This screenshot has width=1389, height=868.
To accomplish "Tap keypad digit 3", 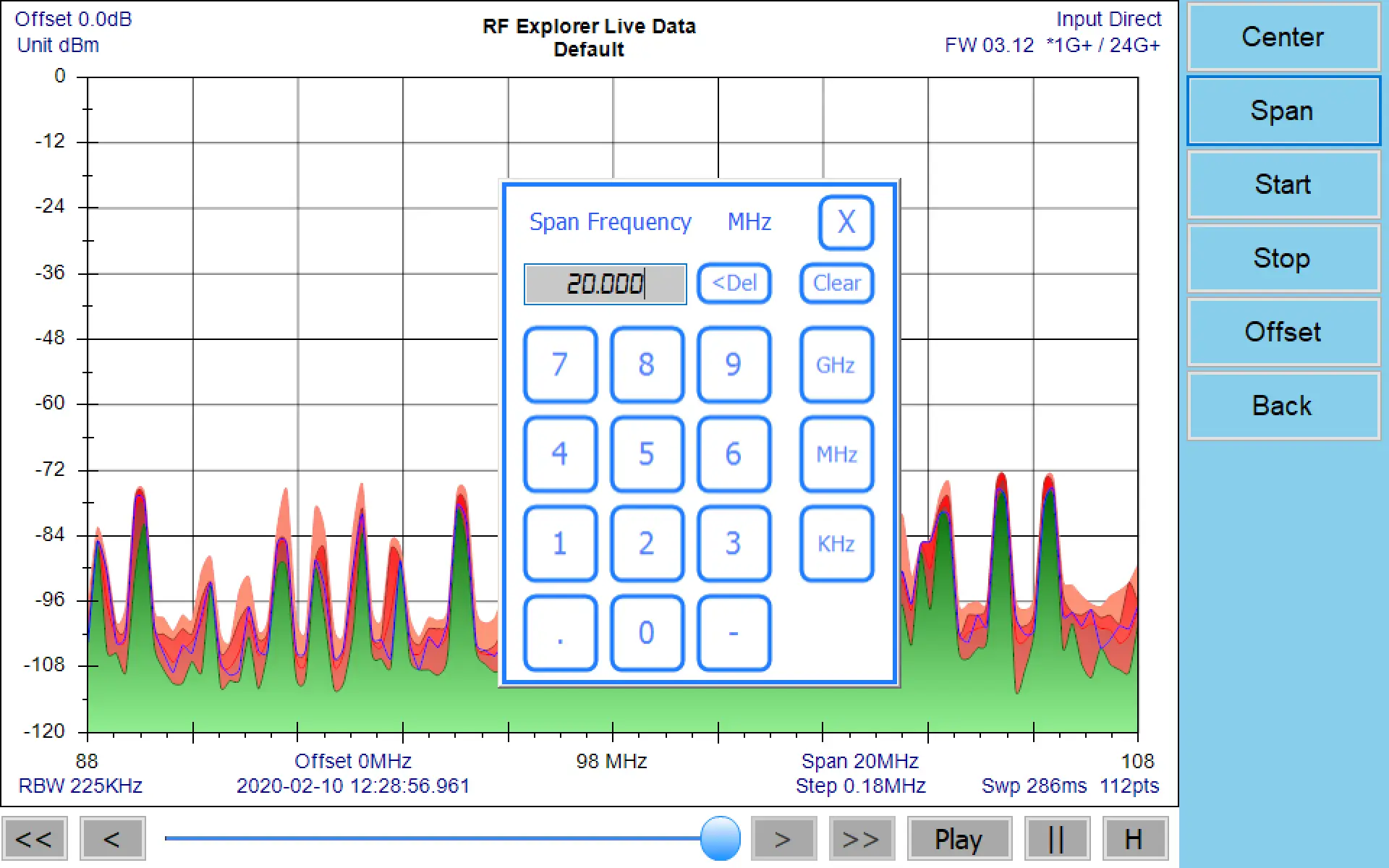I will 734,544.
